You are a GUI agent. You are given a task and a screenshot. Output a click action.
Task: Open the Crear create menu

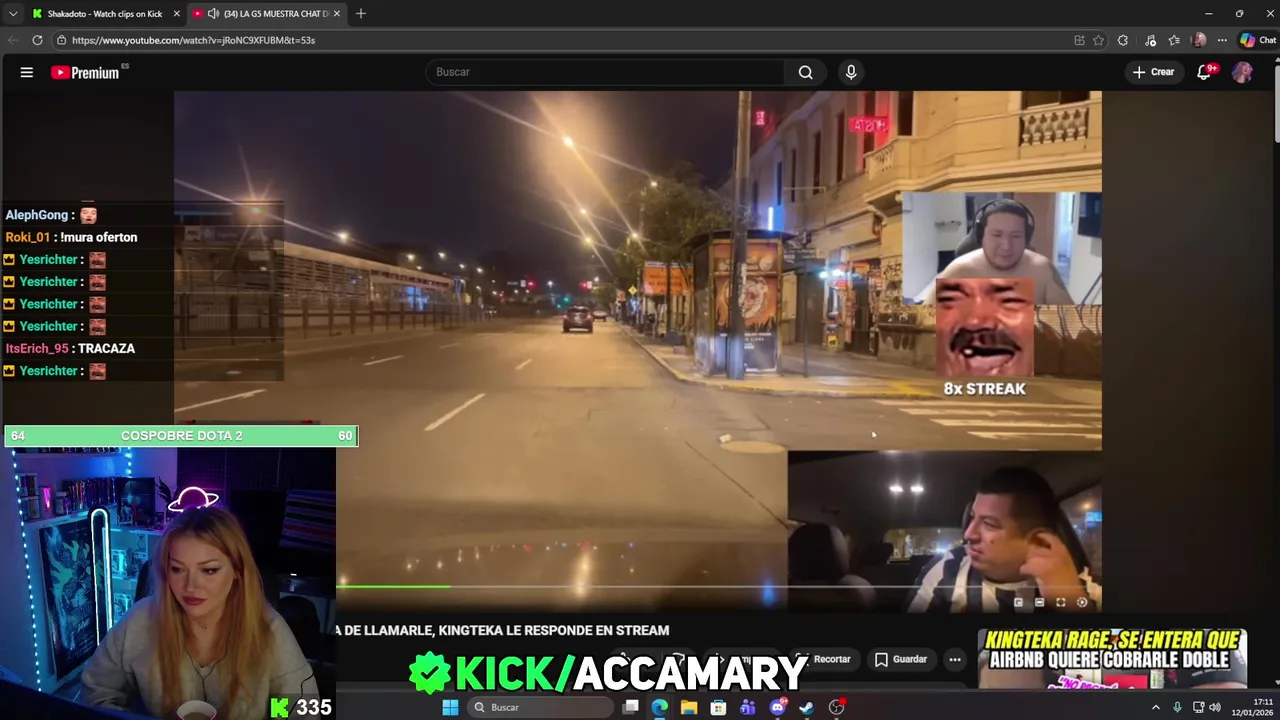click(x=1153, y=72)
